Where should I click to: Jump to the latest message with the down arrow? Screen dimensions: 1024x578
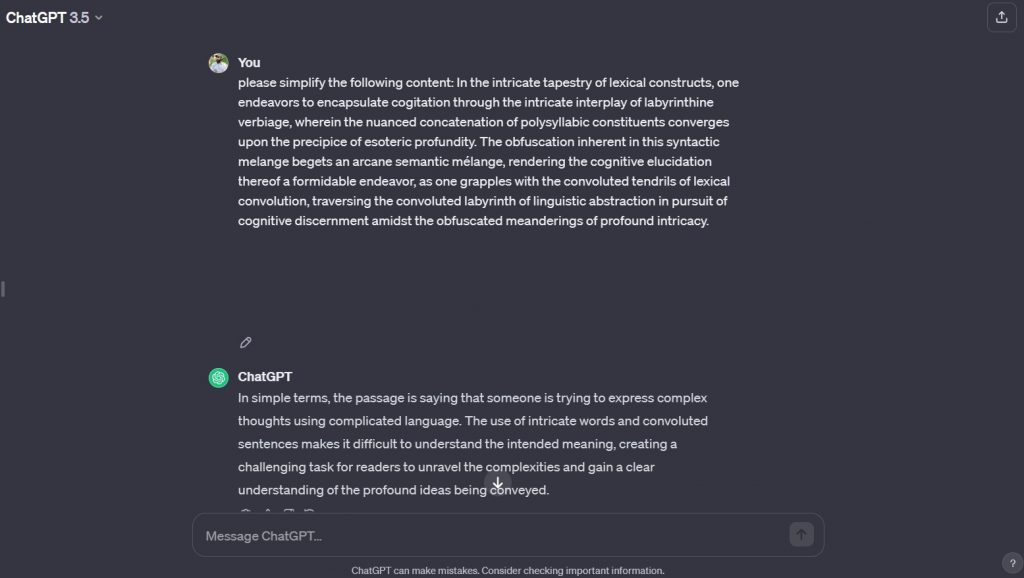[497, 484]
